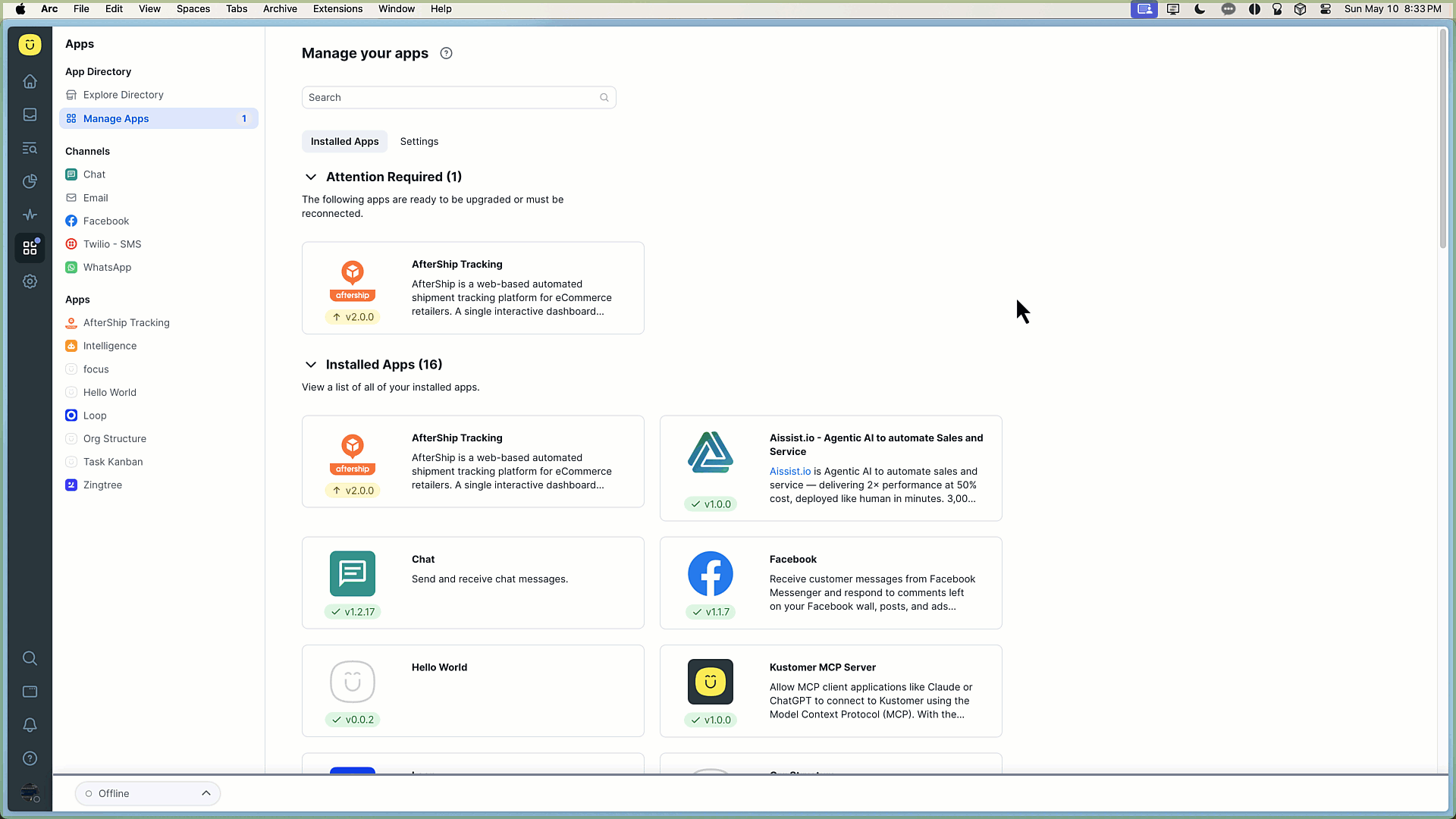Viewport: 1456px width, 819px height.
Task: Open the Offline status dropdown
Action: 148,793
